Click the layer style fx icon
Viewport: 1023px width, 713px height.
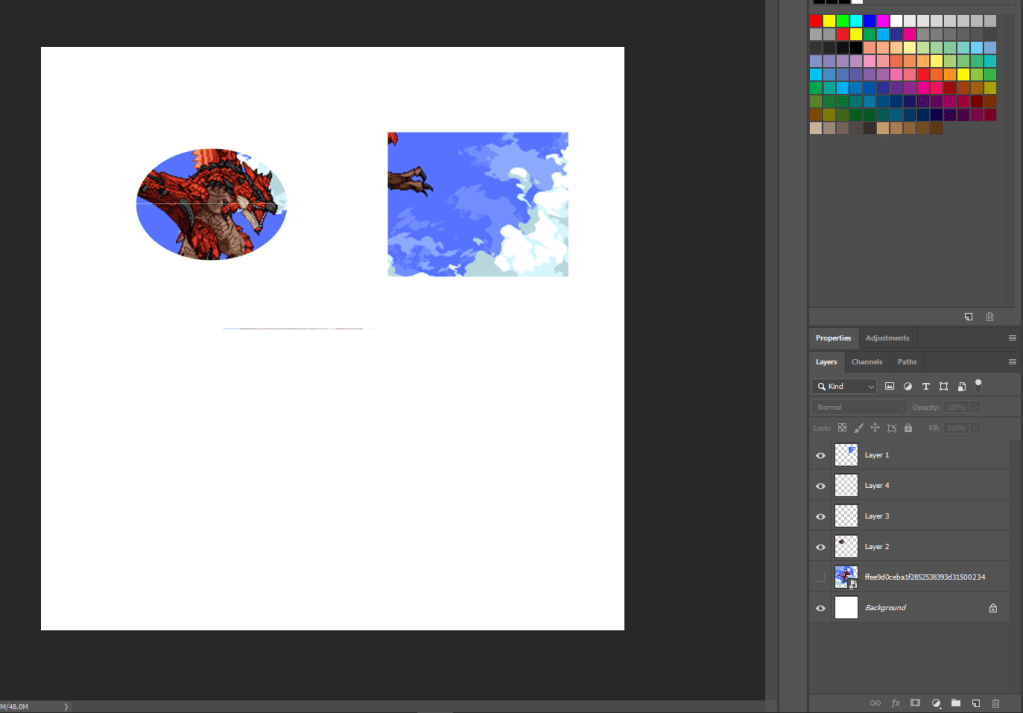[x=895, y=703]
